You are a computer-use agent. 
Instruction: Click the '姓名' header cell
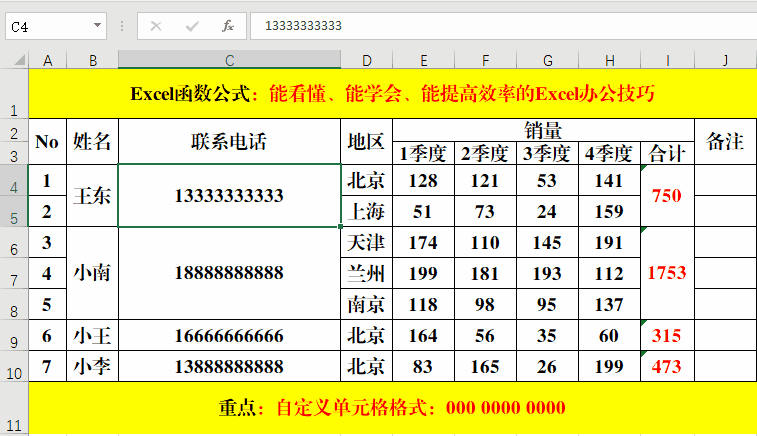tap(92, 141)
